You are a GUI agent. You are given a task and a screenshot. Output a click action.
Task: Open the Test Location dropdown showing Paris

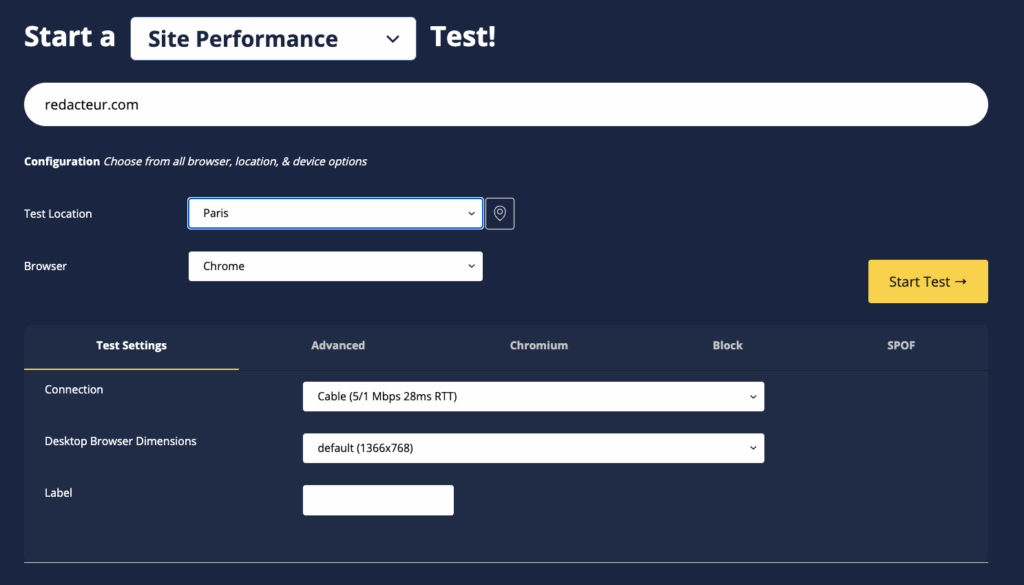pos(335,213)
